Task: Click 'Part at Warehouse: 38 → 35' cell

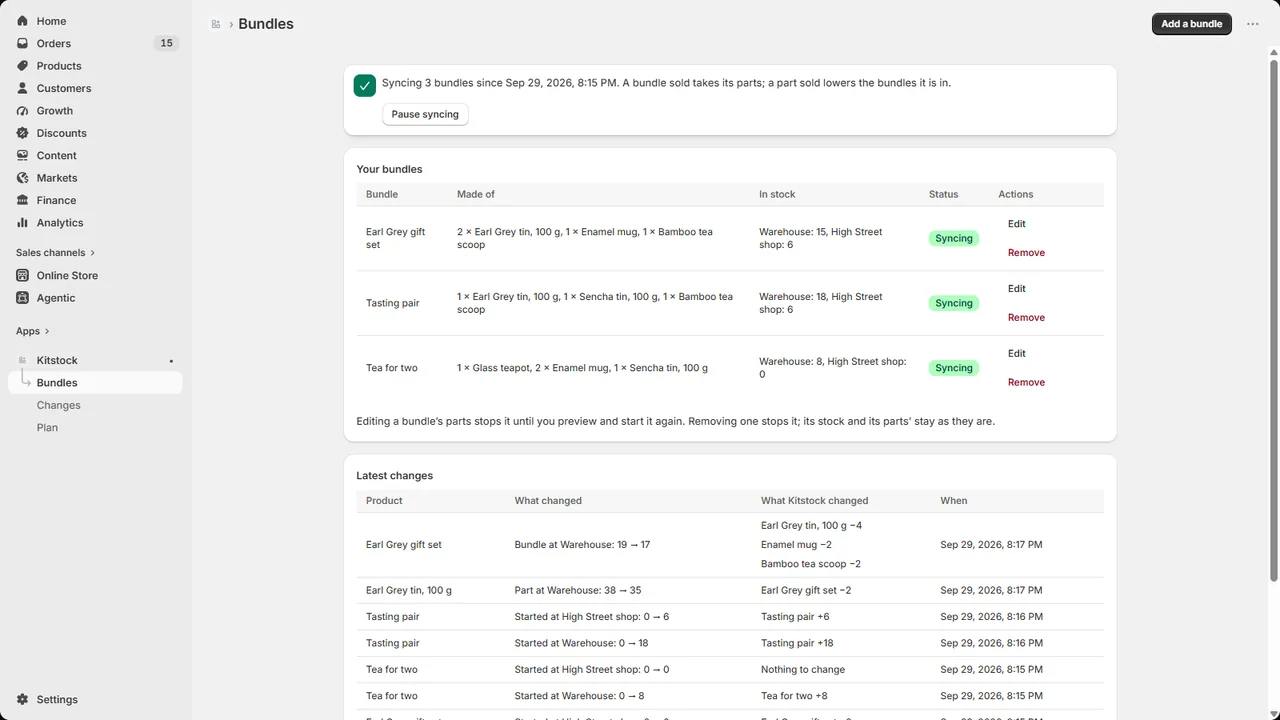Action: (578, 590)
